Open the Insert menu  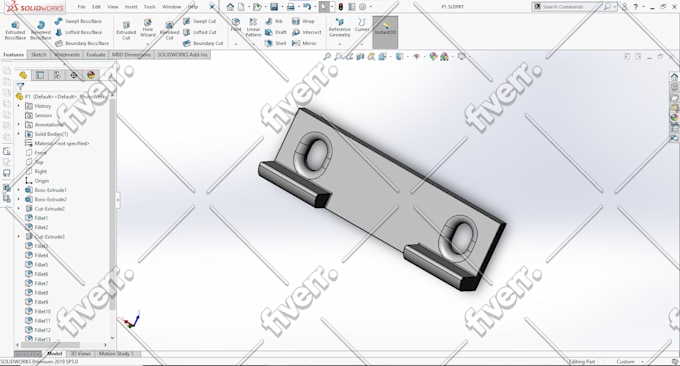131,7
